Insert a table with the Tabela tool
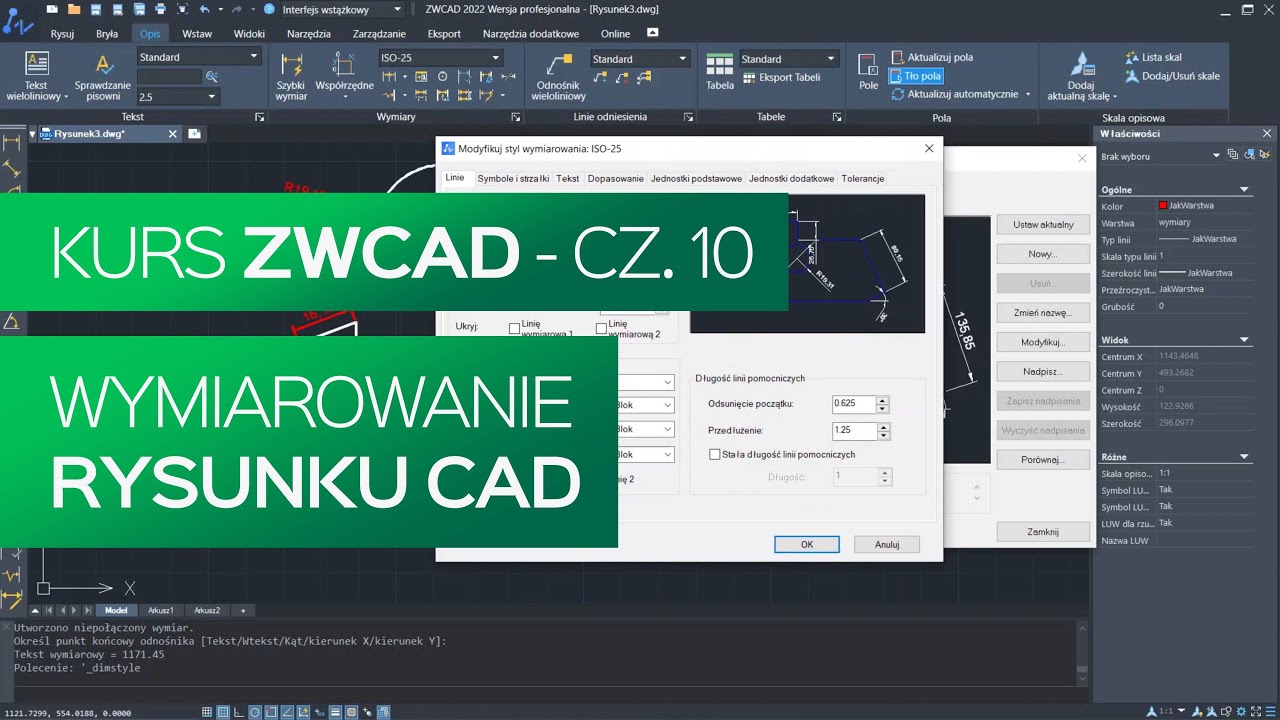 point(720,72)
